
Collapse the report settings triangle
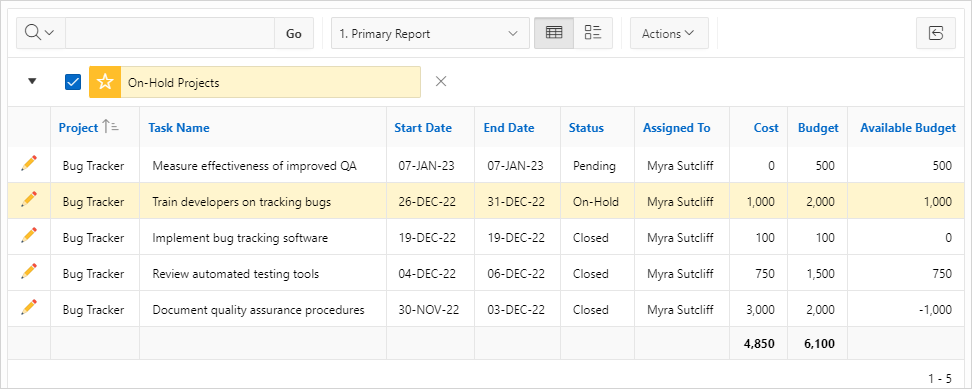point(33,81)
